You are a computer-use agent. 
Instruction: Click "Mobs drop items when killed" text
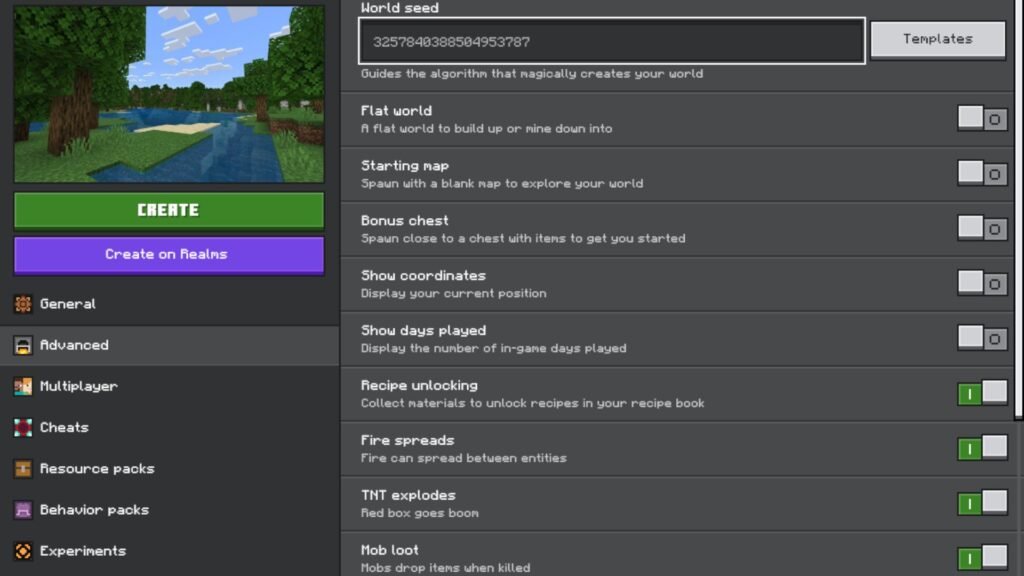(445, 568)
